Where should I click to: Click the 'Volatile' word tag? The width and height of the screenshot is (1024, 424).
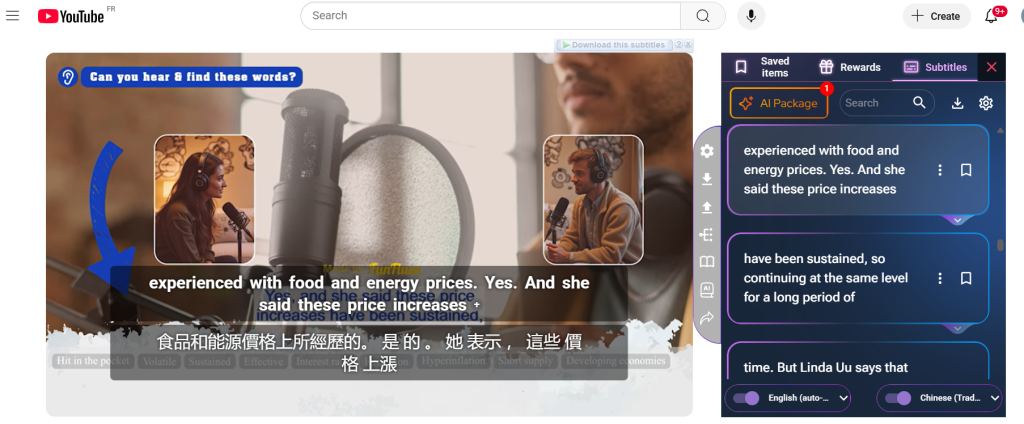(159, 361)
